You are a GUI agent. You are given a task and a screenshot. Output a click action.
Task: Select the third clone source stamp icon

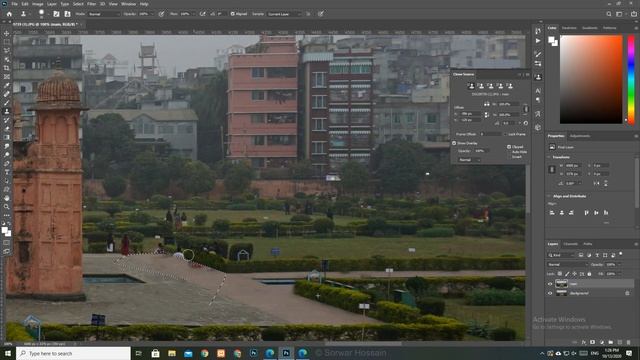click(491, 86)
